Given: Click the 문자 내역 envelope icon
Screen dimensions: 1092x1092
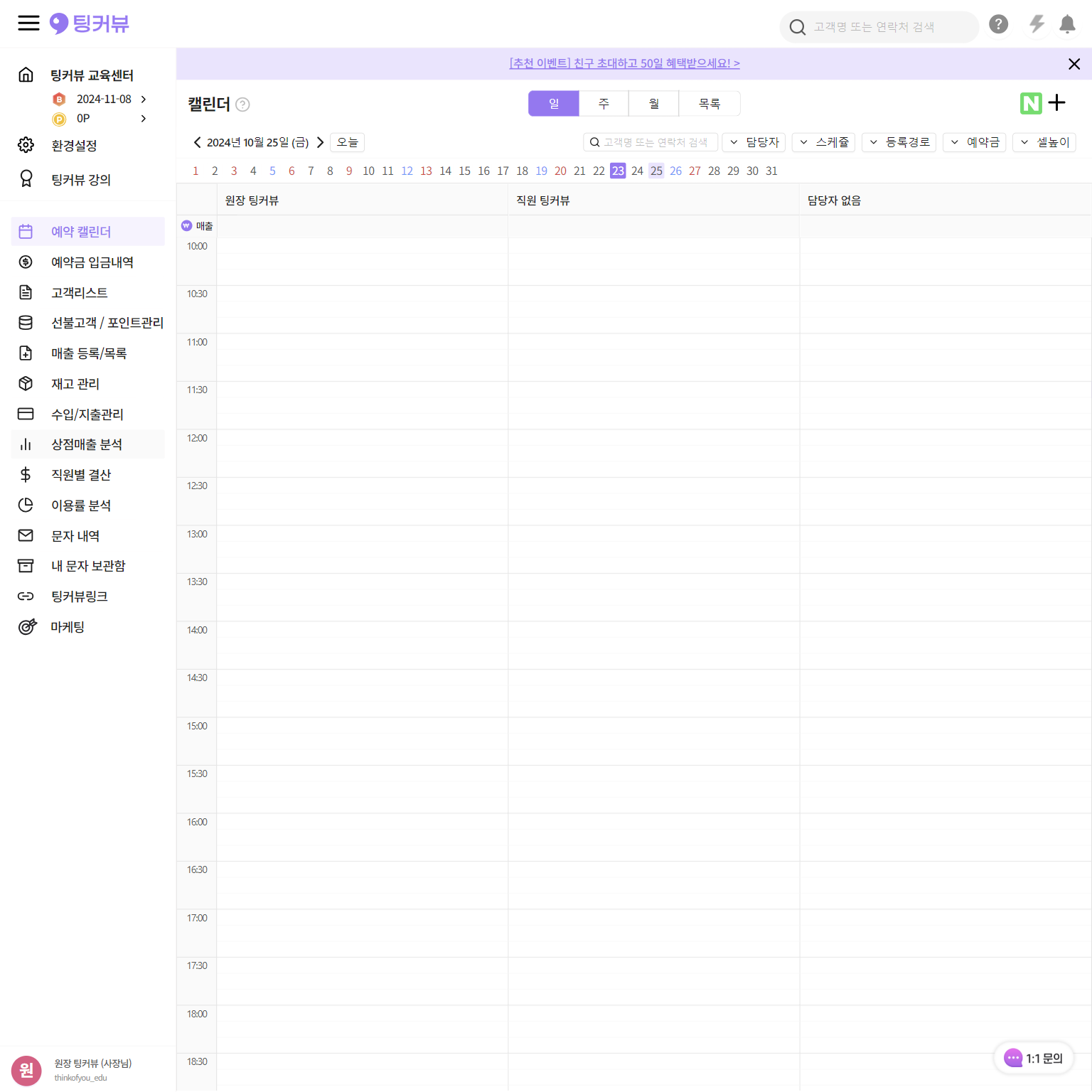Looking at the screenshot, I should point(26,535).
